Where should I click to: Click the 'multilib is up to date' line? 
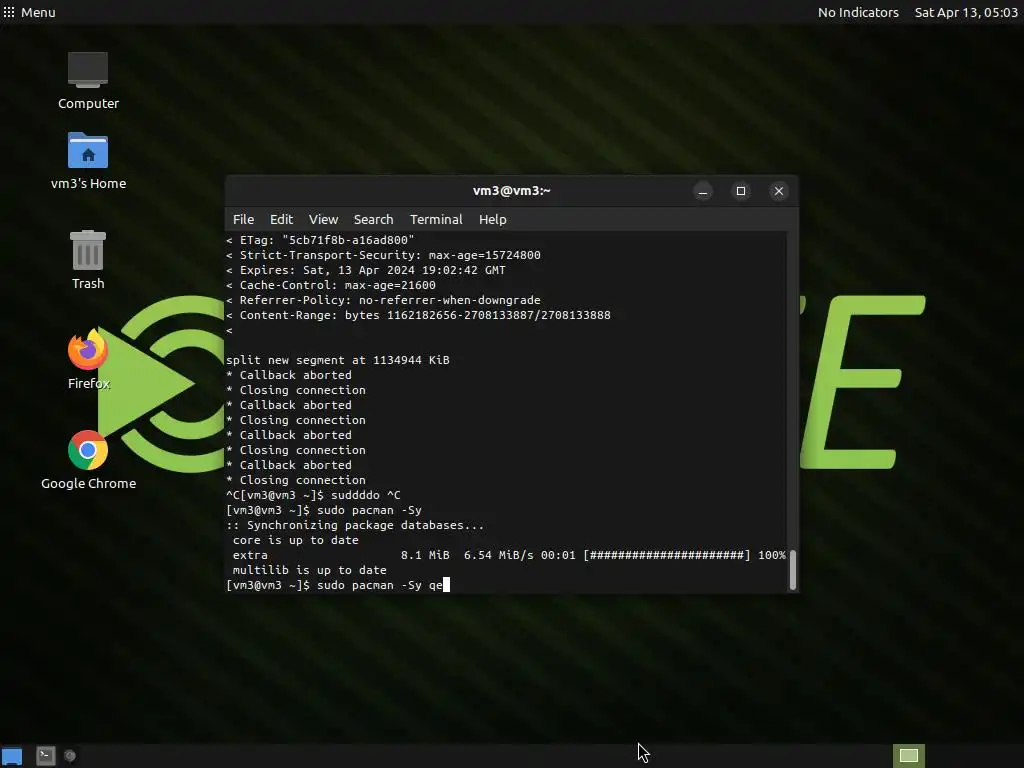pos(310,570)
